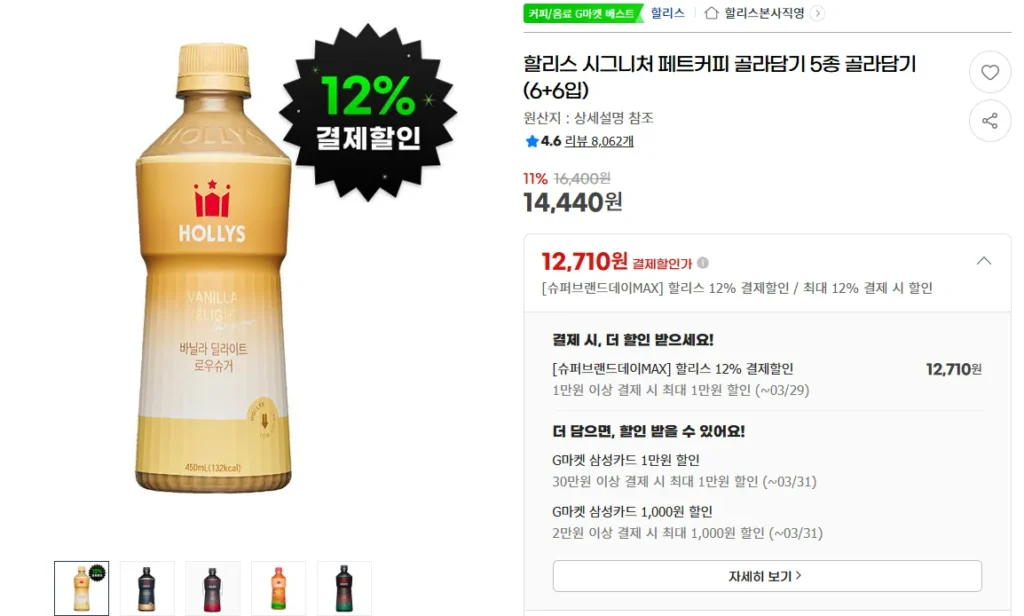Screen dimensions: 1024x616
Task: Select the dark navy bottle thumbnail
Action: 147,588
